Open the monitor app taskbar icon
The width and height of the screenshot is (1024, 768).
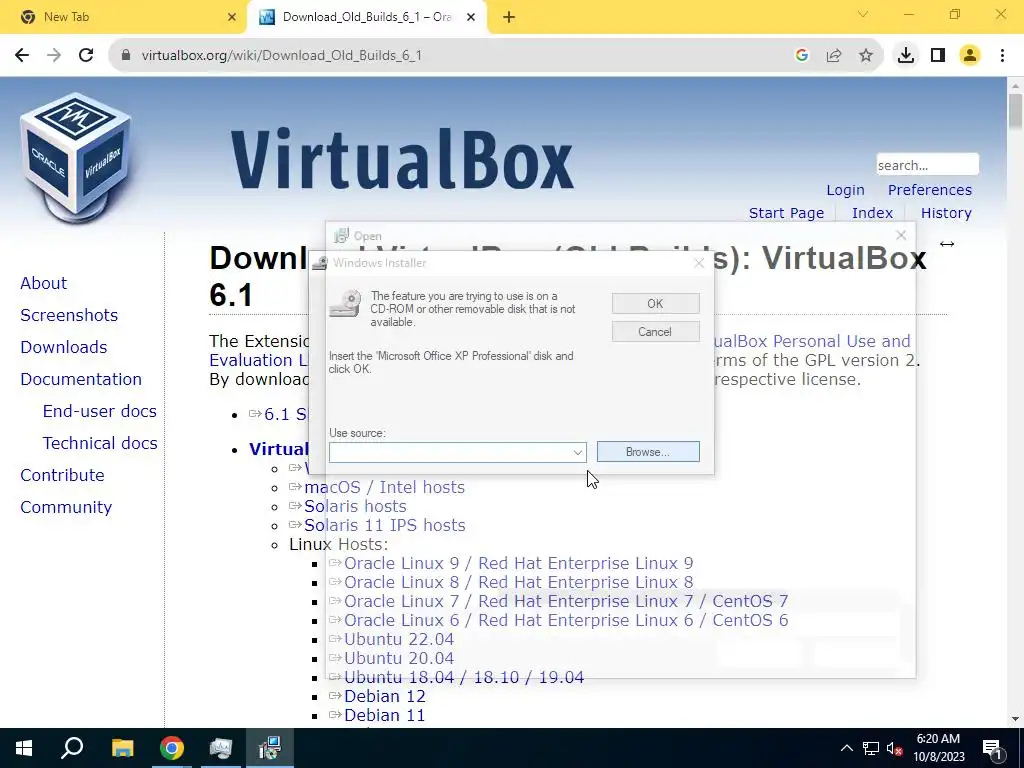pos(220,748)
